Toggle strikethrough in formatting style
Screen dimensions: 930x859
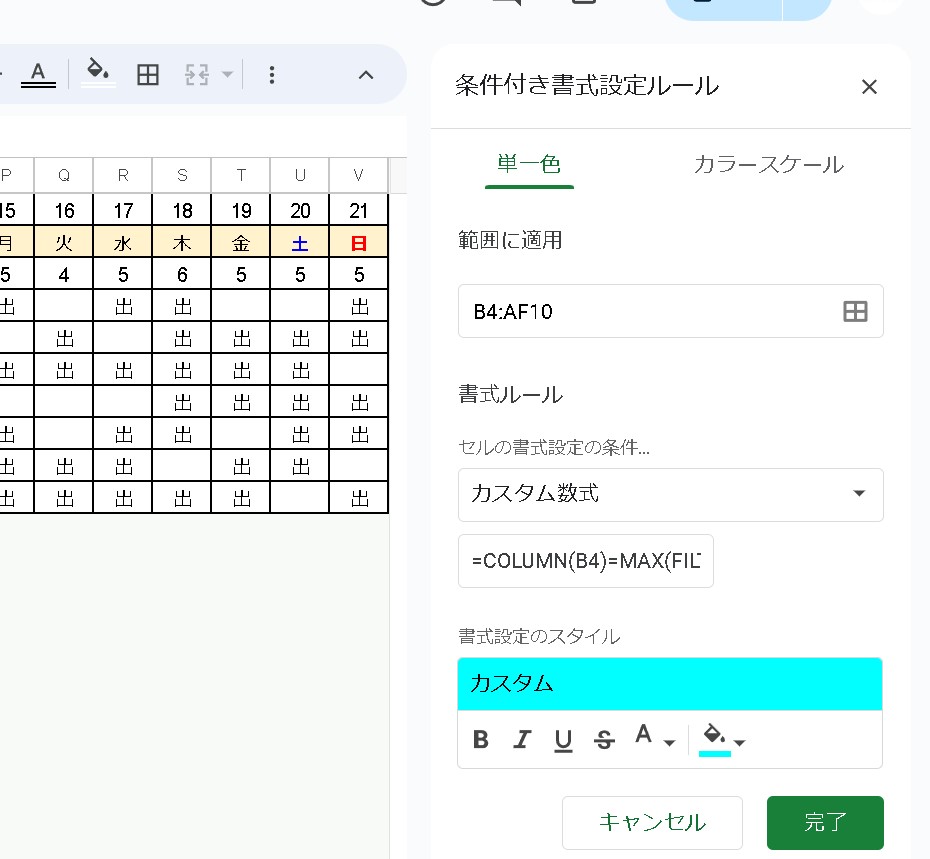pyautogui.click(x=604, y=740)
